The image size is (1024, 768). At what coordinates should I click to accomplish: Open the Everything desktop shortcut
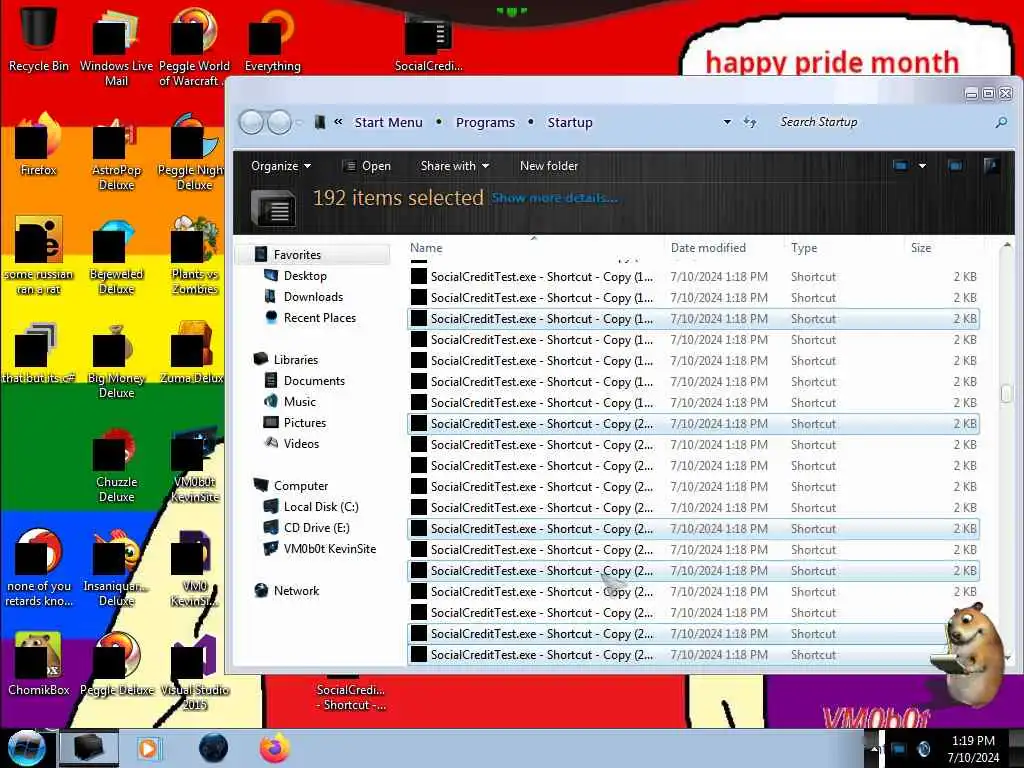pyautogui.click(x=272, y=40)
